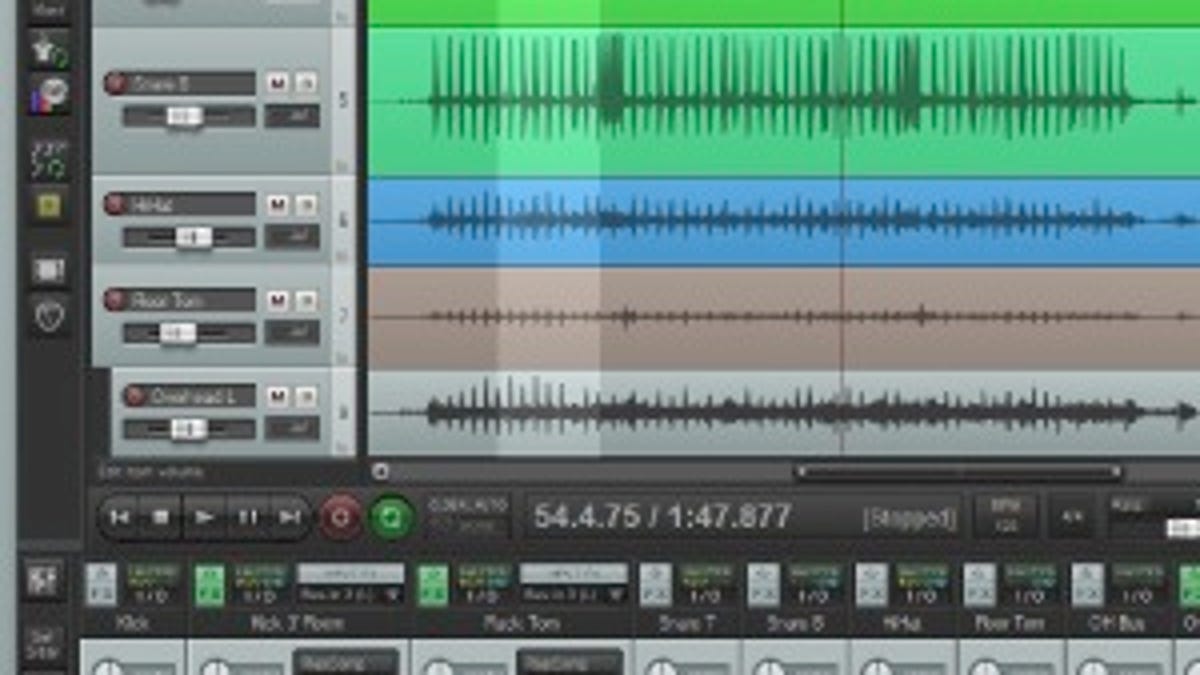The height and width of the screenshot is (675, 1200).
Task: Click the button right of HiHat fader
Action: pos(292,237)
